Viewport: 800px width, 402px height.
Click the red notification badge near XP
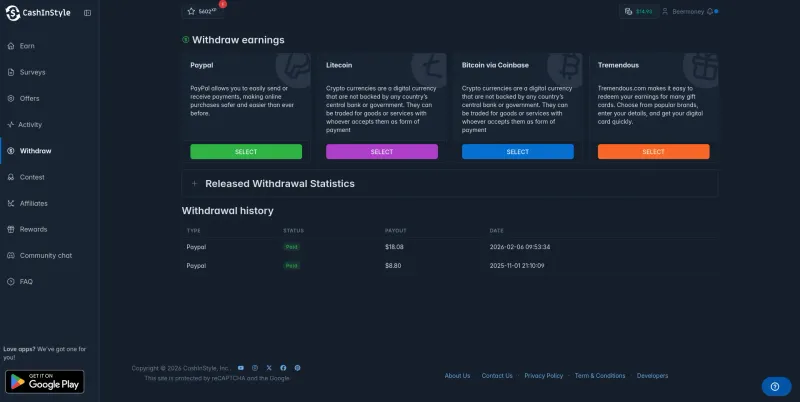pos(222,4)
